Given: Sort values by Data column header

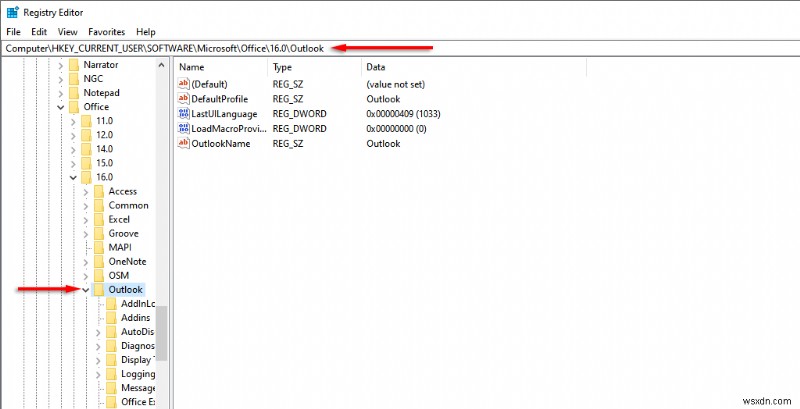Looking at the screenshot, I should click(474, 67).
